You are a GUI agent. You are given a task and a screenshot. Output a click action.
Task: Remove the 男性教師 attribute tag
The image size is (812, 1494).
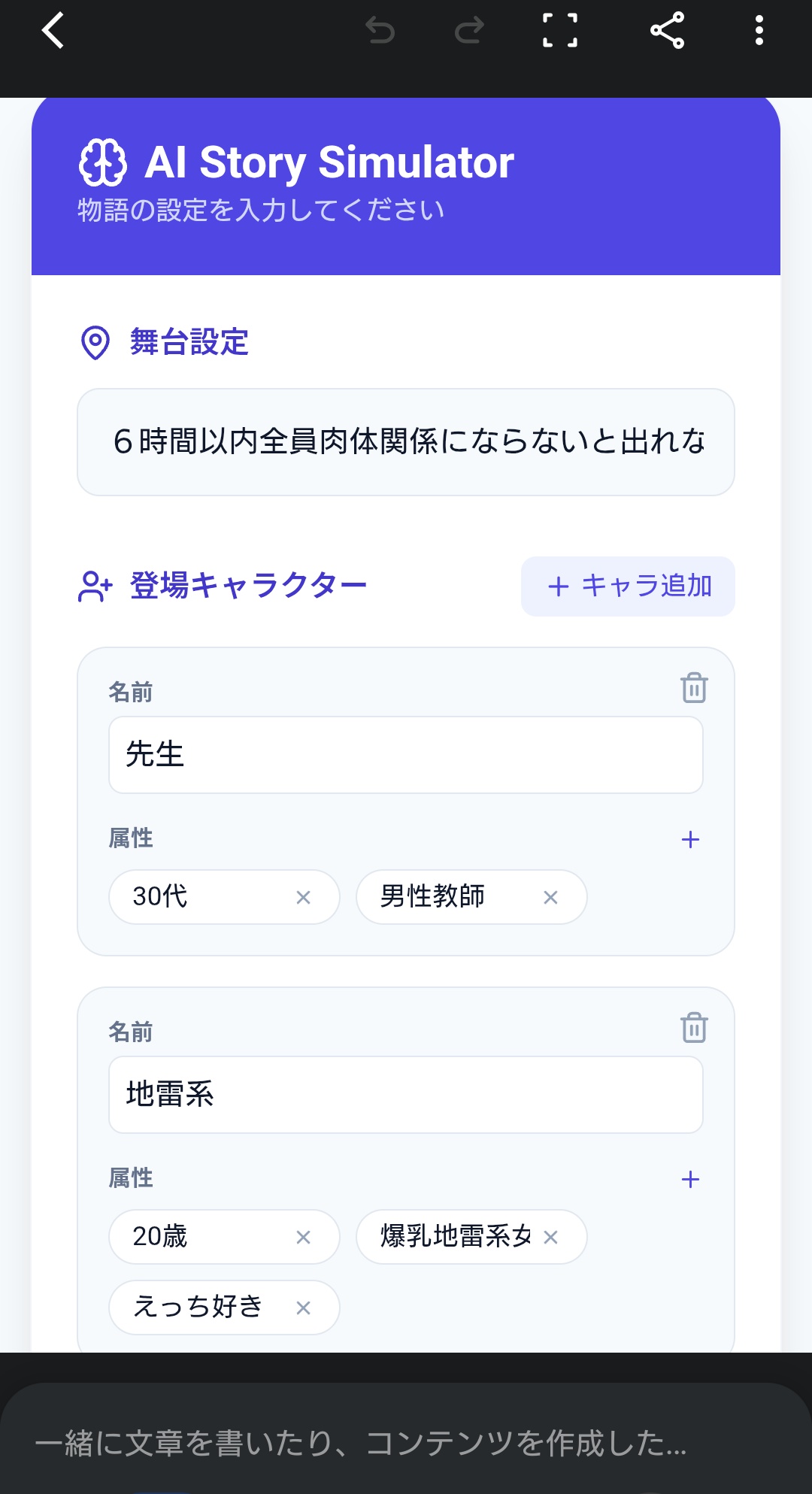pyautogui.click(x=550, y=897)
